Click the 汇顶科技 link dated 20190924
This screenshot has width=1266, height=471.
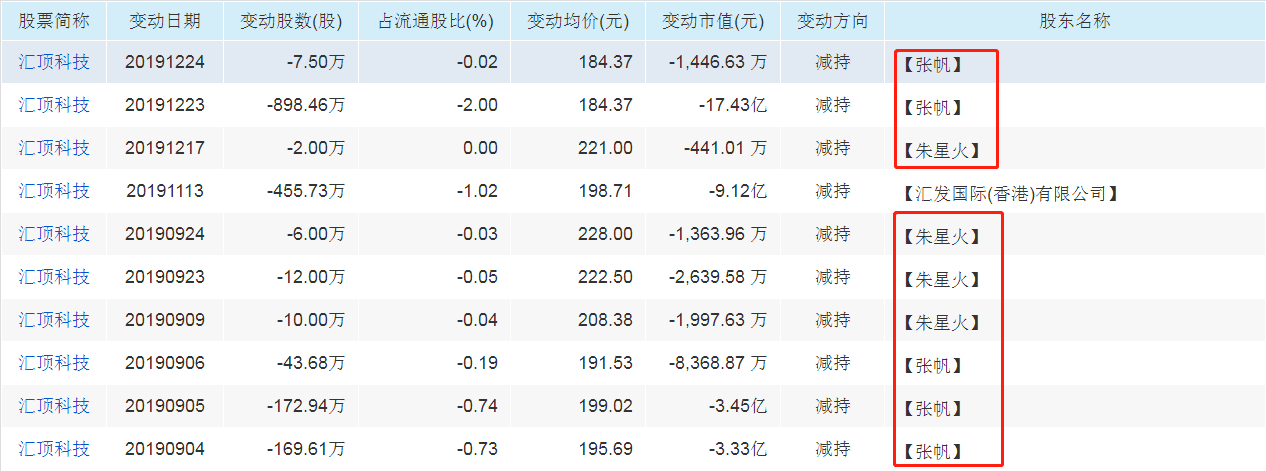(x=54, y=234)
